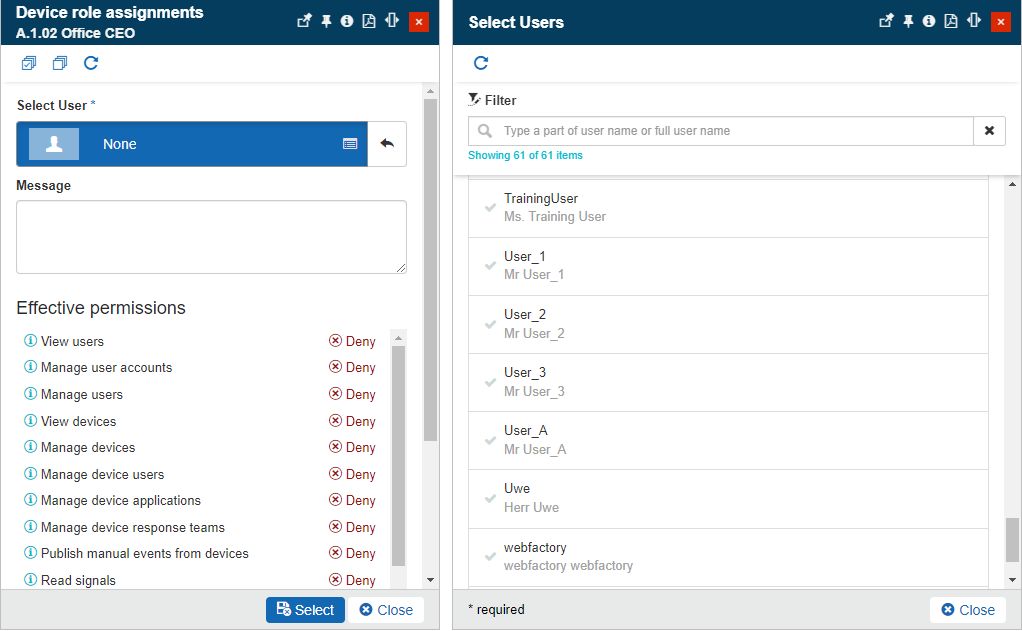Collapse the Filter section

pos(492,100)
